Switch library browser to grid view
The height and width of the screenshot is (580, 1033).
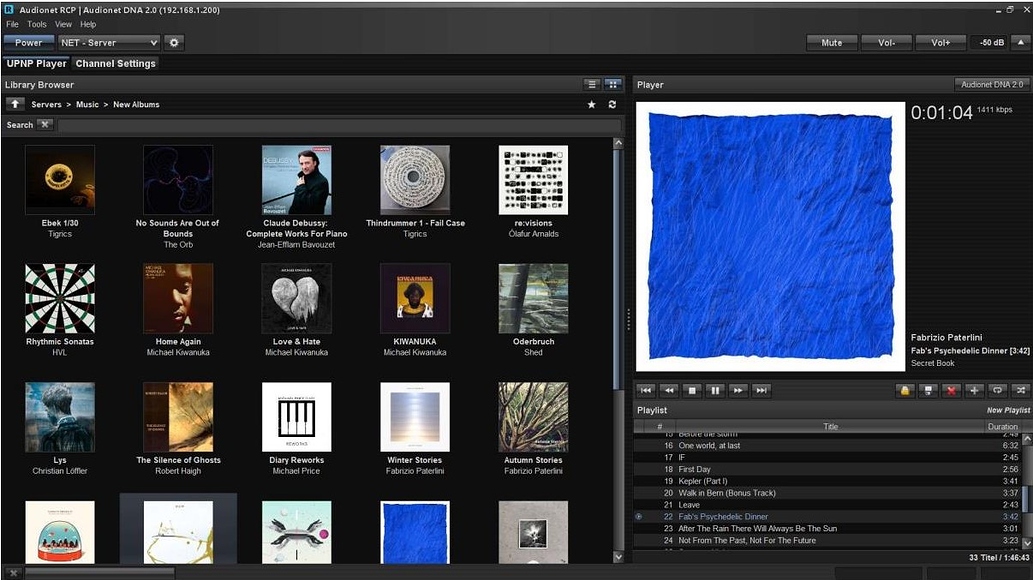[x=613, y=84]
